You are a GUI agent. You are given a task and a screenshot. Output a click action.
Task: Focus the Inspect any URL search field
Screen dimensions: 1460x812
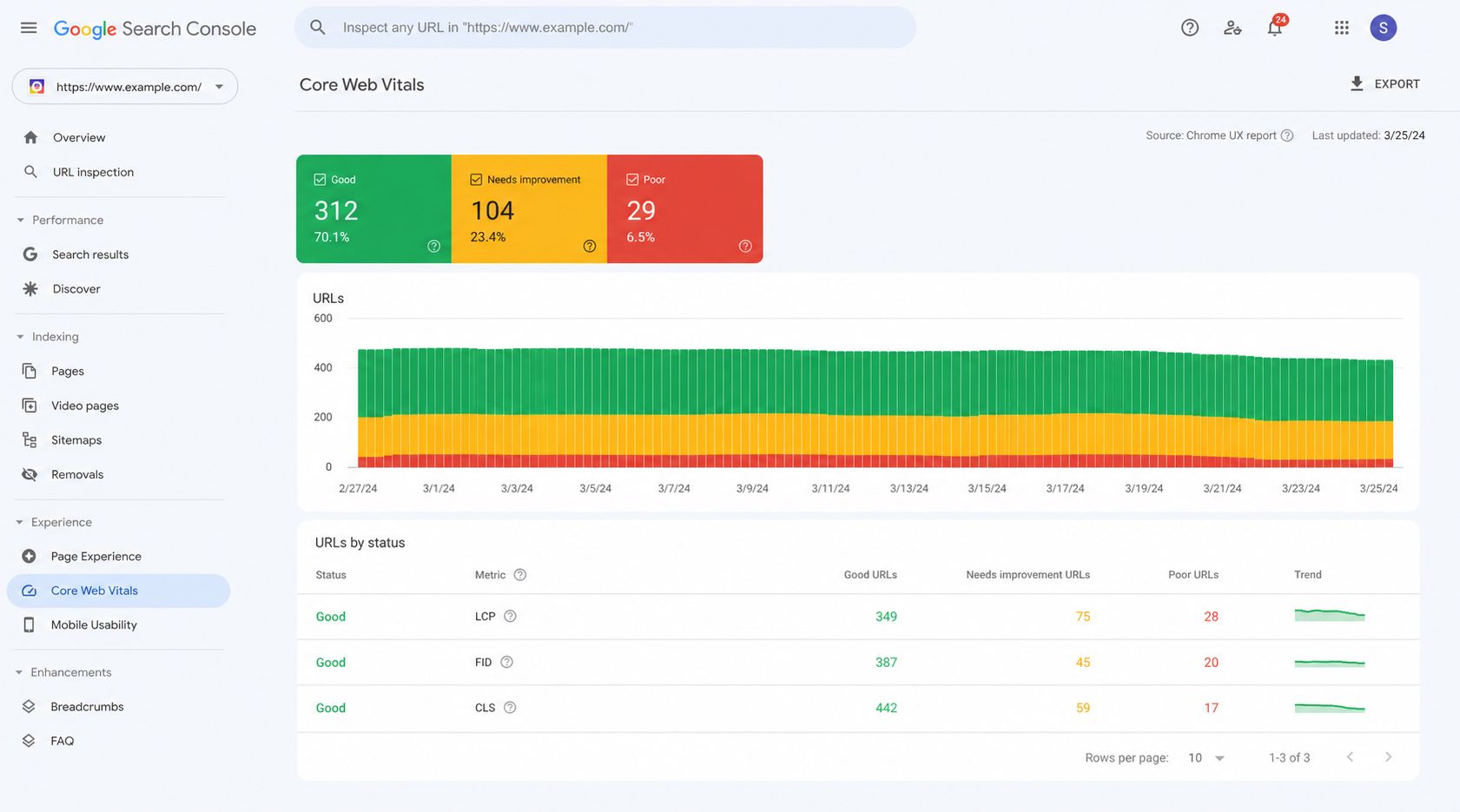[x=605, y=28]
